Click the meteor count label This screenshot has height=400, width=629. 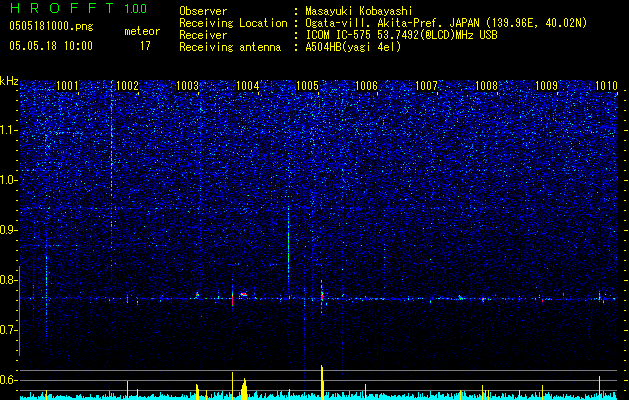(142, 31)
